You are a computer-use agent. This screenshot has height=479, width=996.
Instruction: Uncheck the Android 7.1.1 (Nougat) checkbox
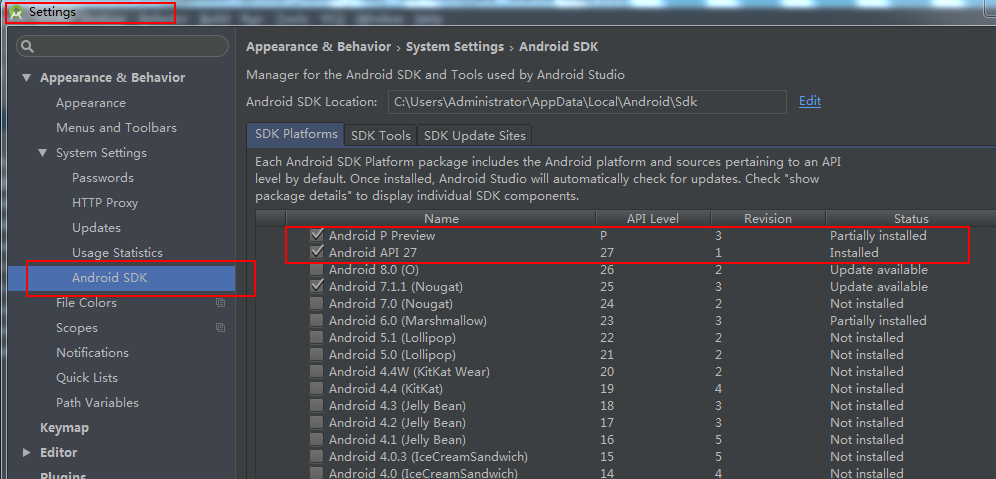316,287
